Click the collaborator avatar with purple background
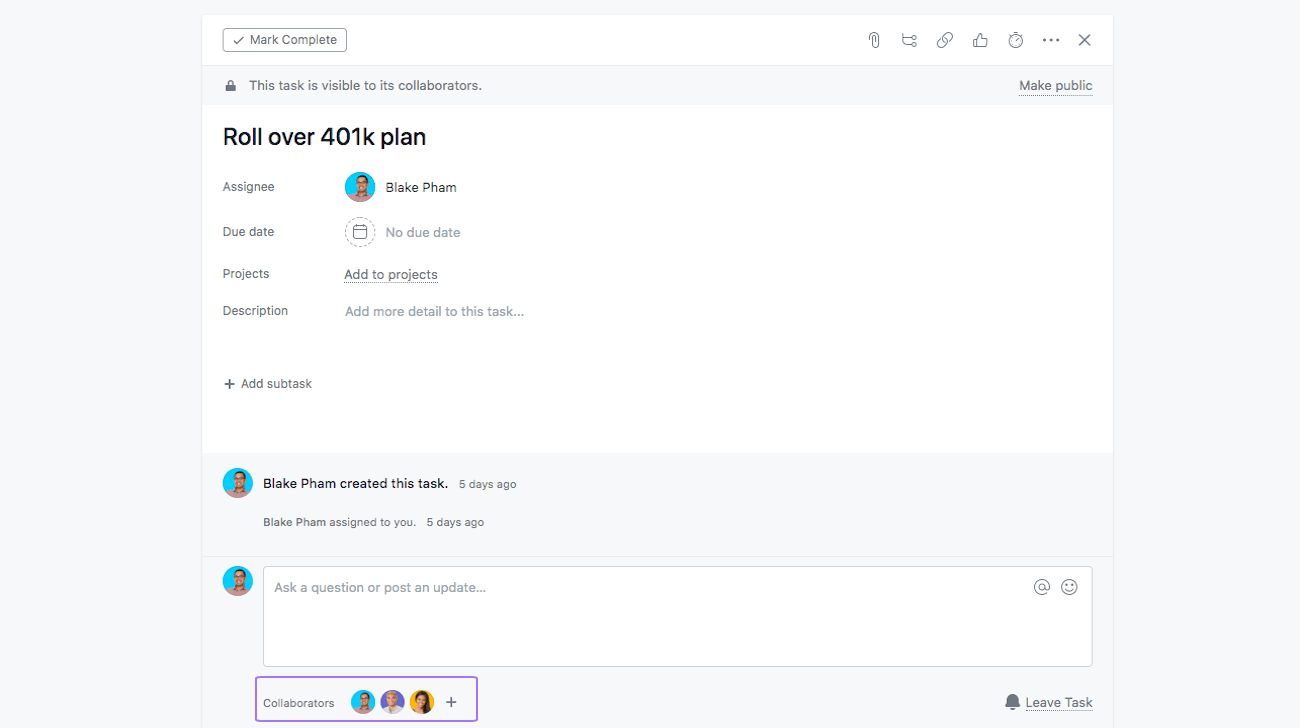Screen dimensions: 1300x728 click(392, 702)
